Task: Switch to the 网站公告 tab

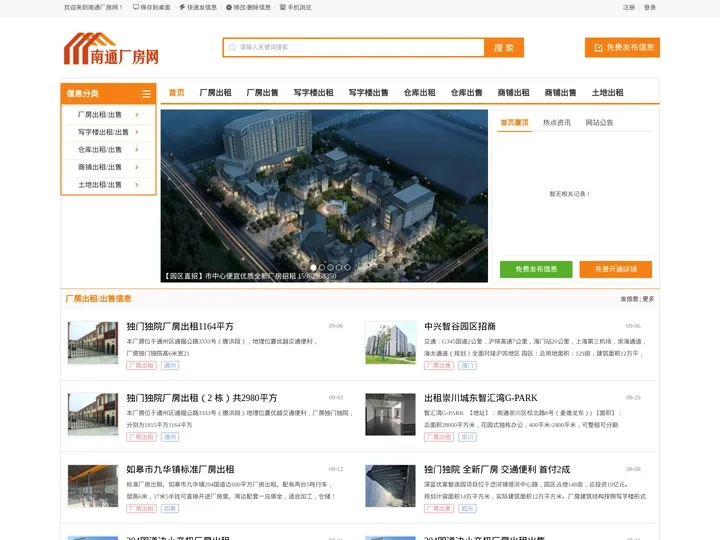Action: click(x=599, y=123)
